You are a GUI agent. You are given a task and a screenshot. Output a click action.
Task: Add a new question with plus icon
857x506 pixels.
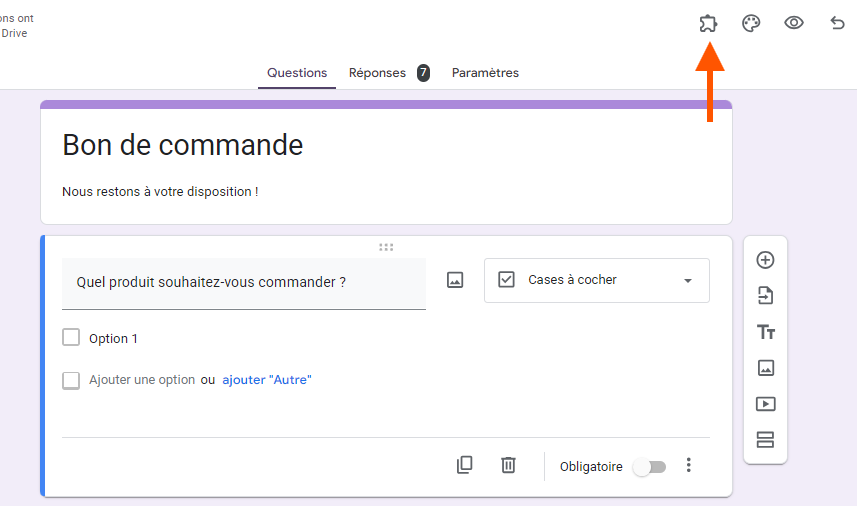point(765,260)
